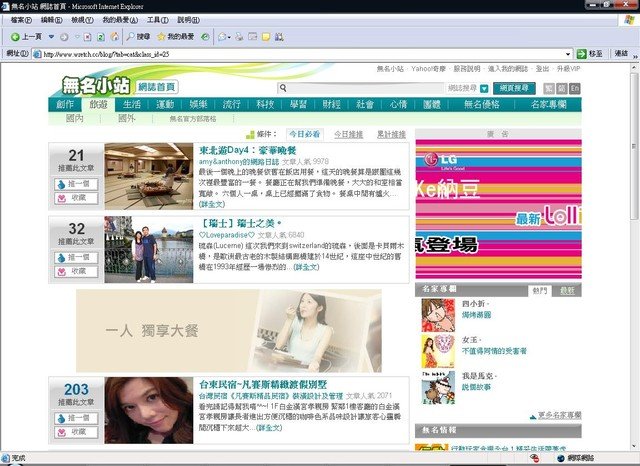The width and height of the screenshot is (640, 466).
Task: Open the 檢視(V) menu
Action: click(x=82, y=20)
